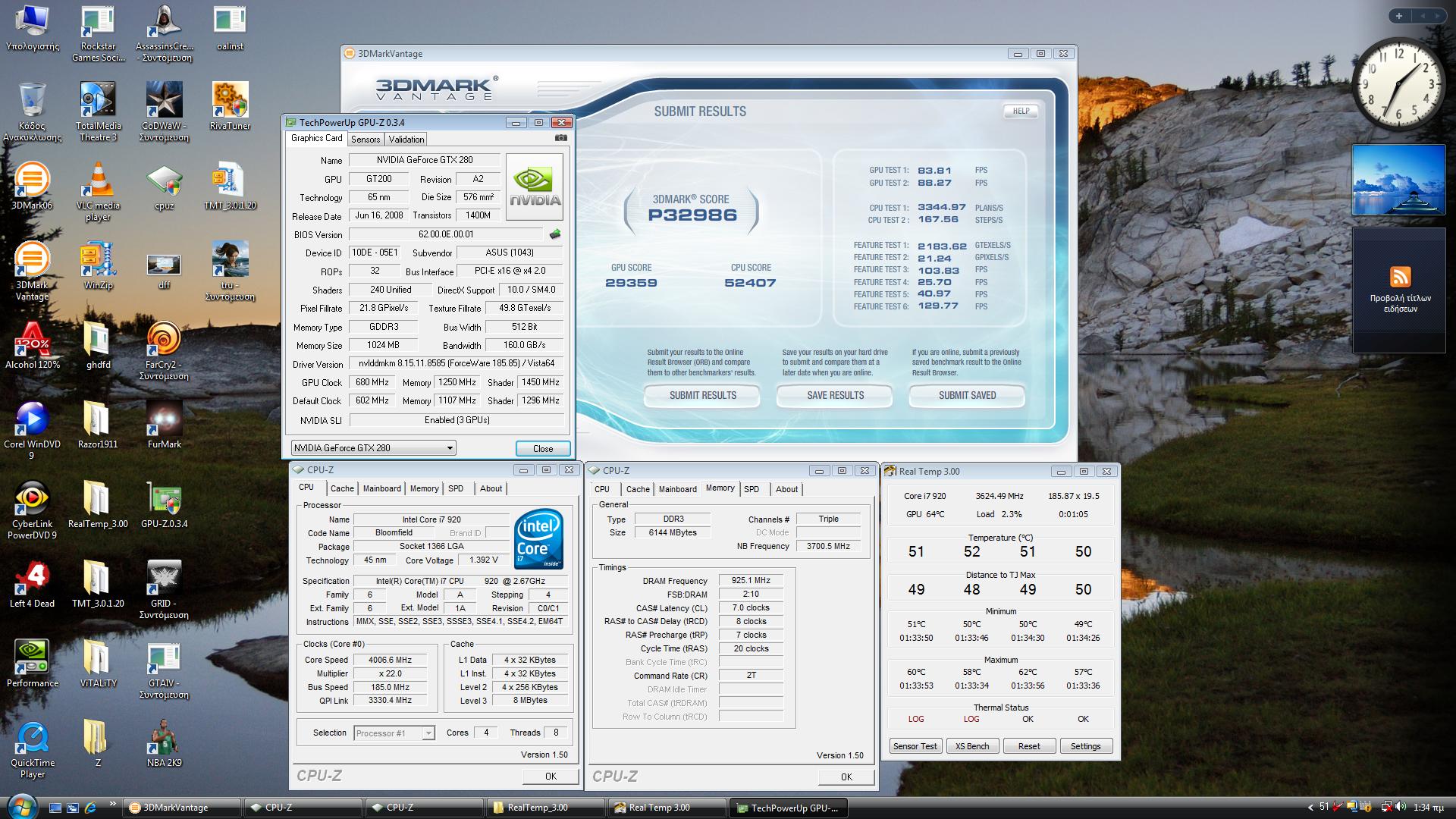Open the RSS feed headlines gadget

click(x=1400, y=290)
